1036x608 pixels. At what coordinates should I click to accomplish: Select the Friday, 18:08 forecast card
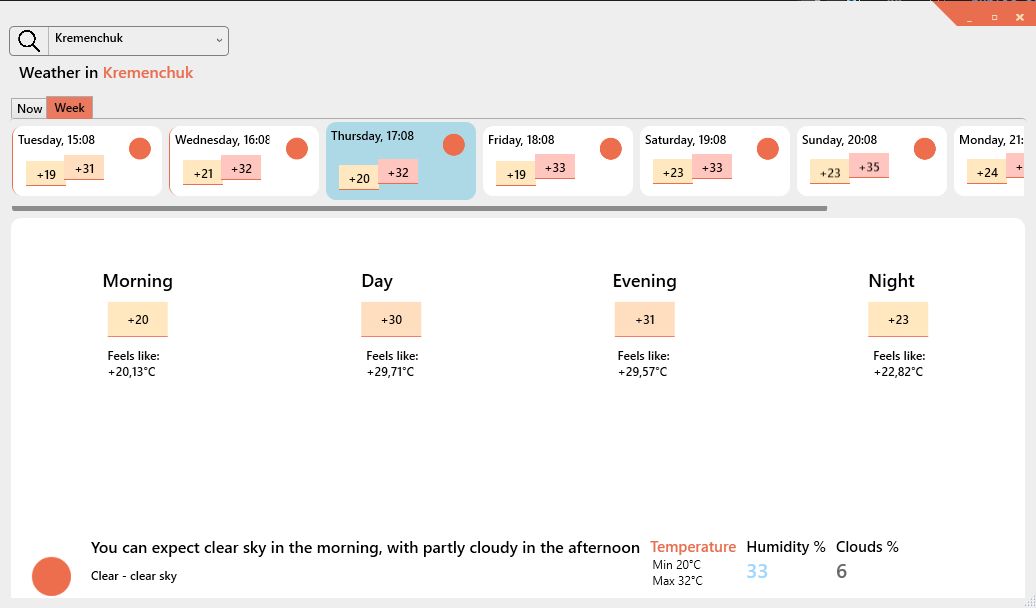pyautogui.click(x=558, y=161)
